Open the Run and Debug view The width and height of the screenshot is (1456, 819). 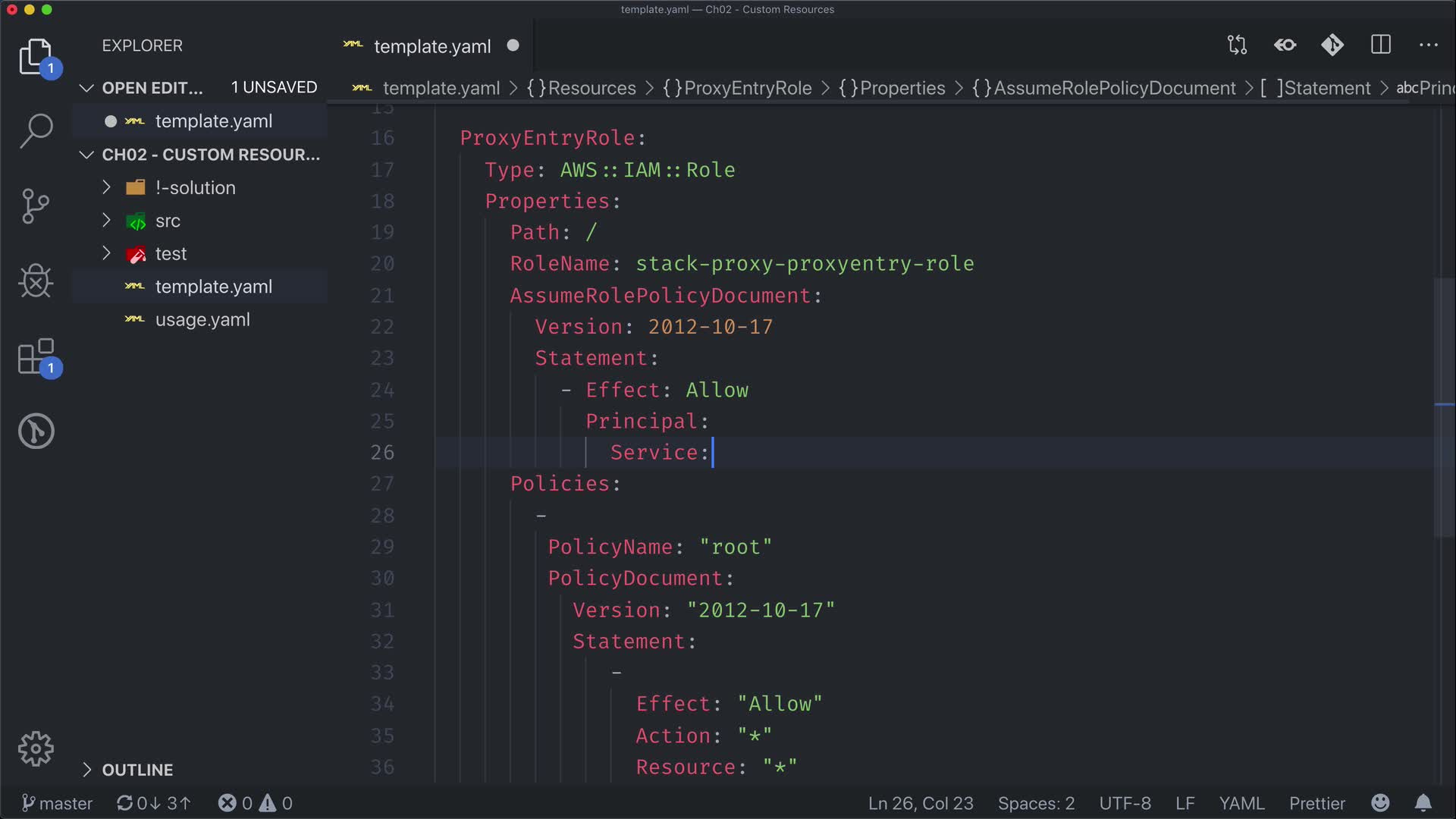[x=36, y=281]
